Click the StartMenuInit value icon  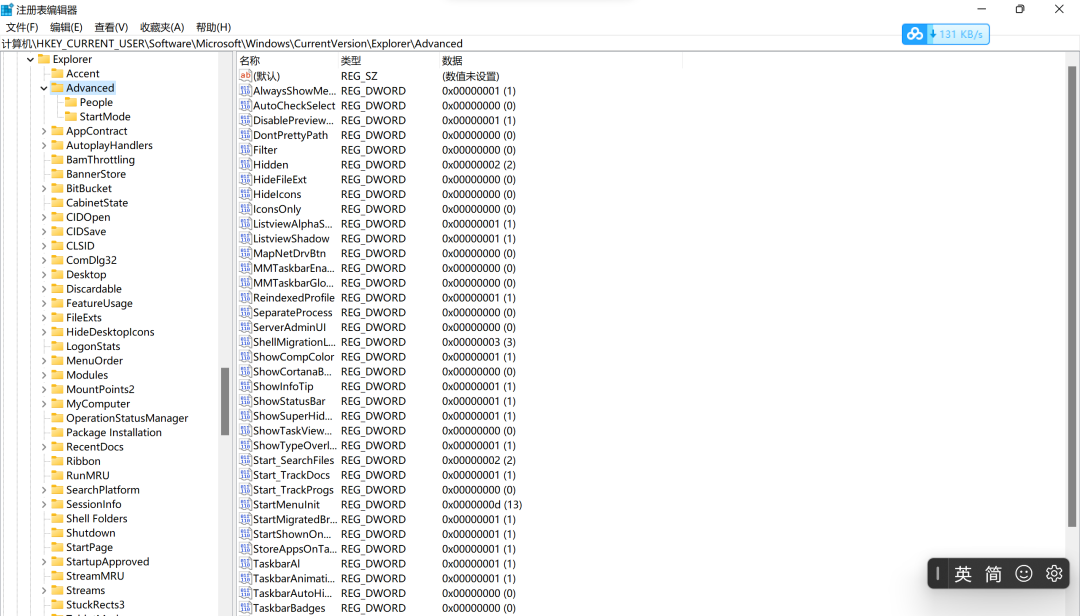pyautogui.click(x=245, y=504)
